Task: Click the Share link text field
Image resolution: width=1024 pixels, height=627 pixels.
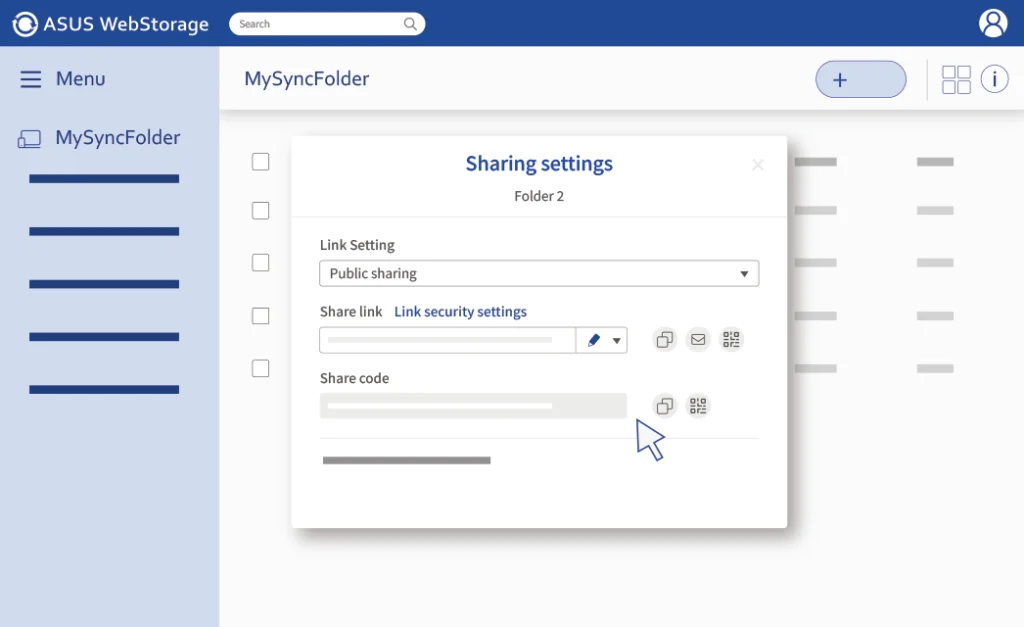Action: coord(447,341)
